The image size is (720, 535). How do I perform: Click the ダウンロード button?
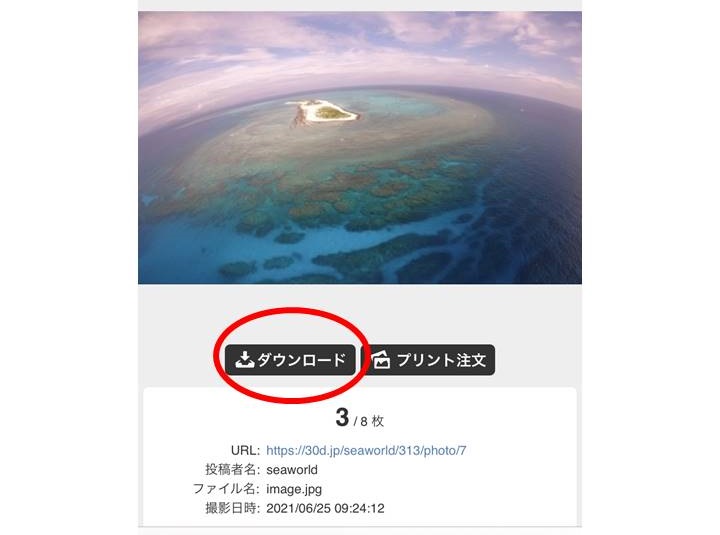tap(290, 360)
